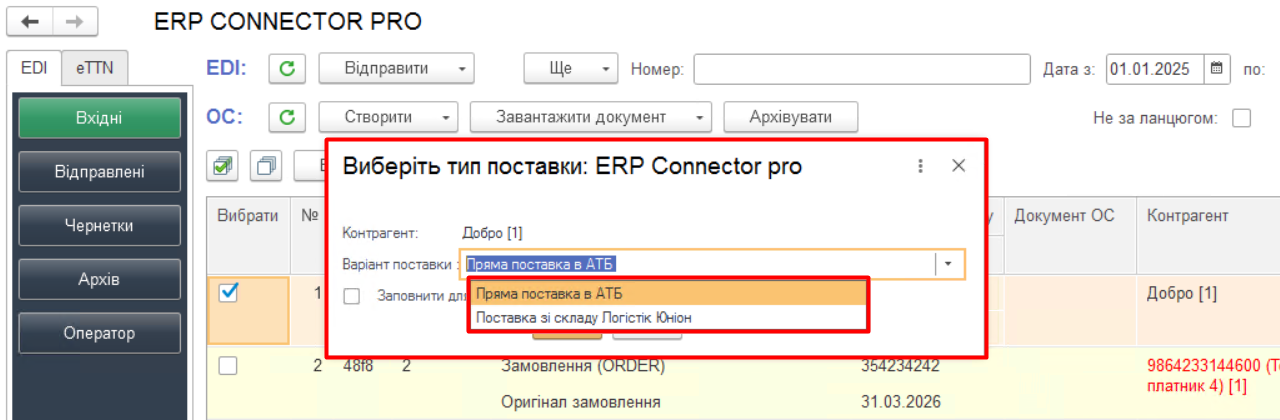Refresh the EDI document list

pyautogui.click(x=287, y=69)
